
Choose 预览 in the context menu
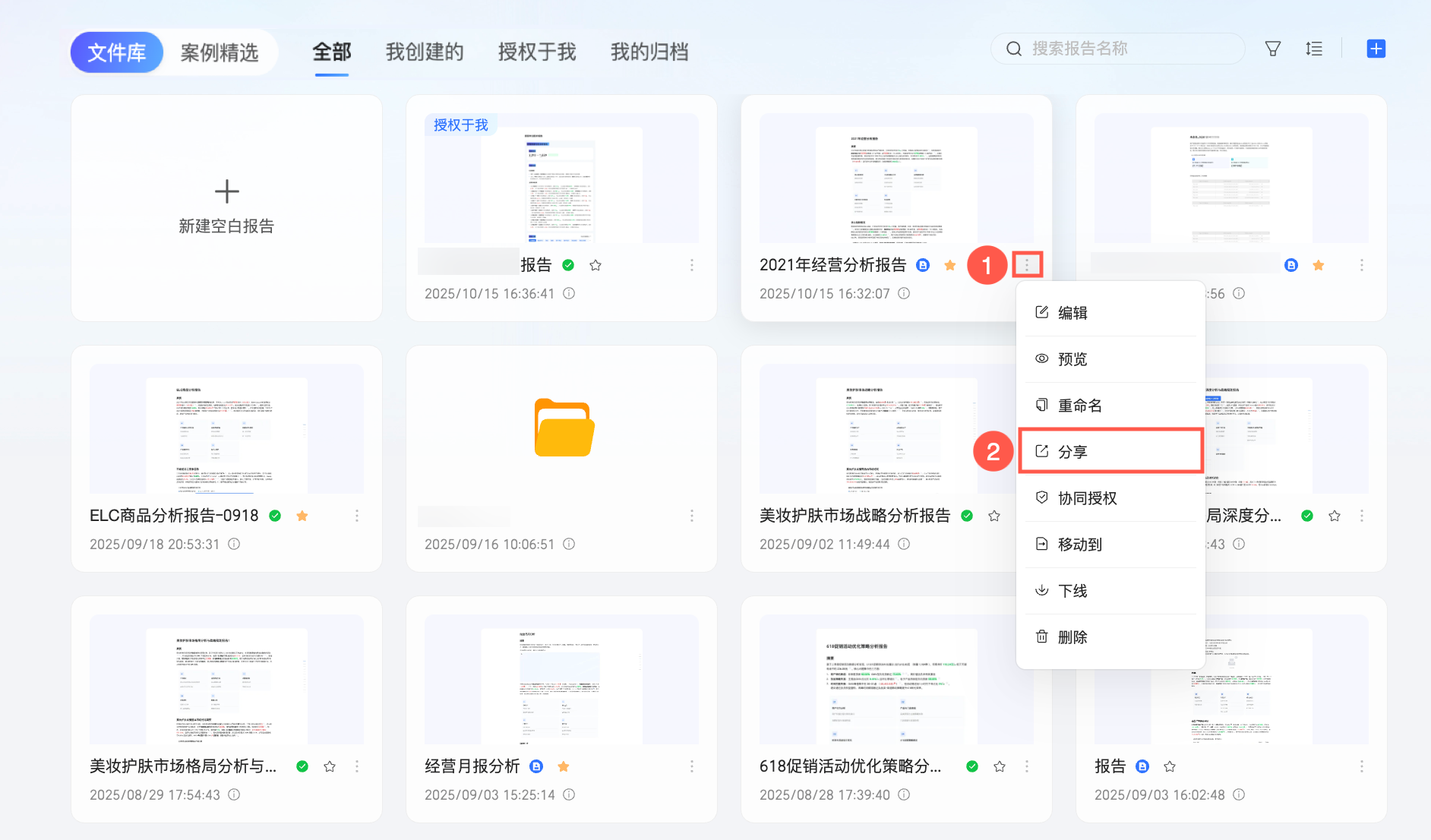pos(1110,359)
